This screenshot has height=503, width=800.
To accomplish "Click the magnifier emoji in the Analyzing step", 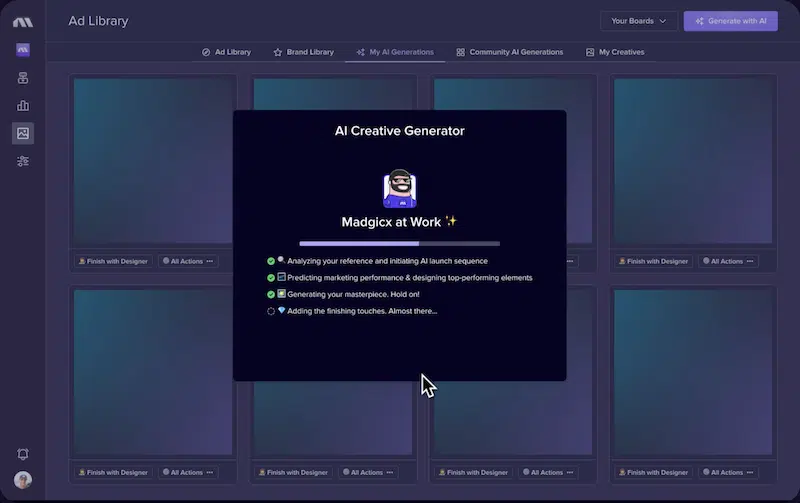I will [x=281, y=260].
